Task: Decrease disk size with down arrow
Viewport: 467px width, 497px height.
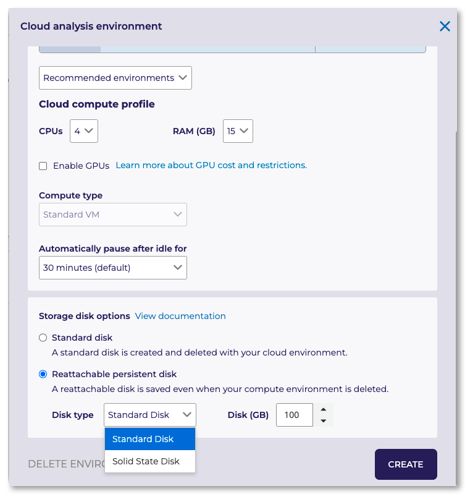Action: click(323, 421)
